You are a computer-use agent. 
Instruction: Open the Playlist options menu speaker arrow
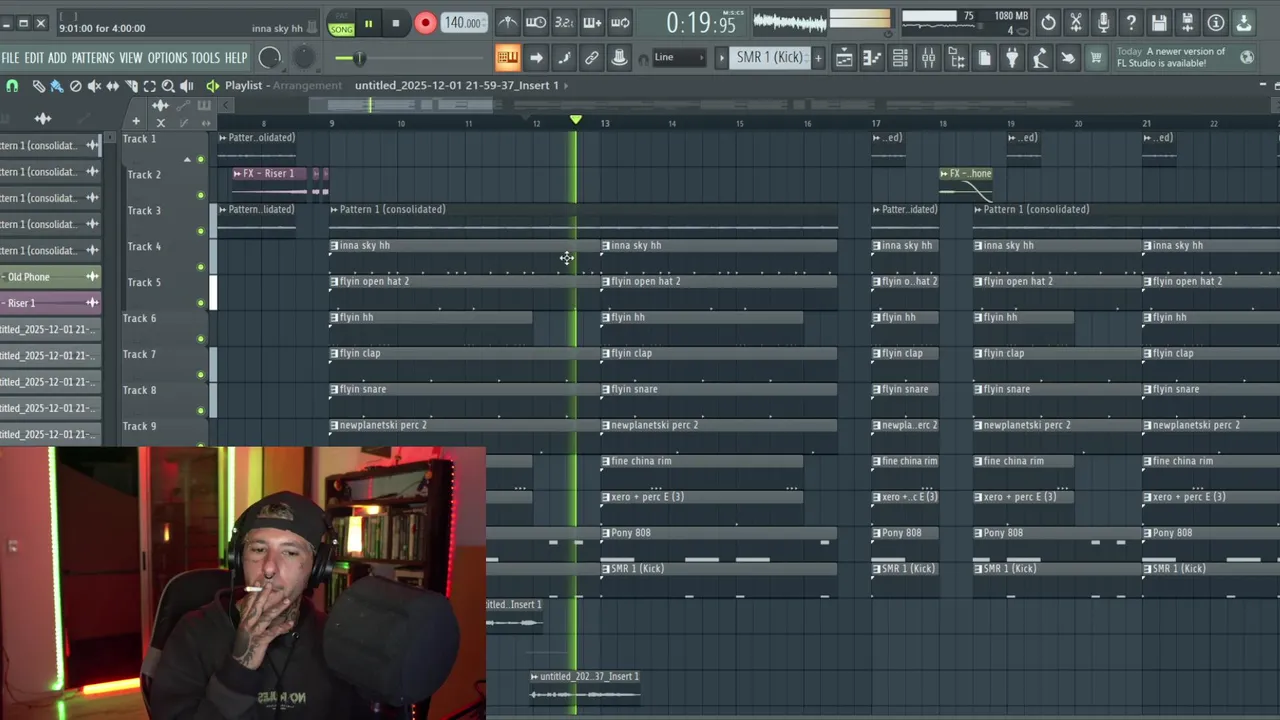pos(212,86)
